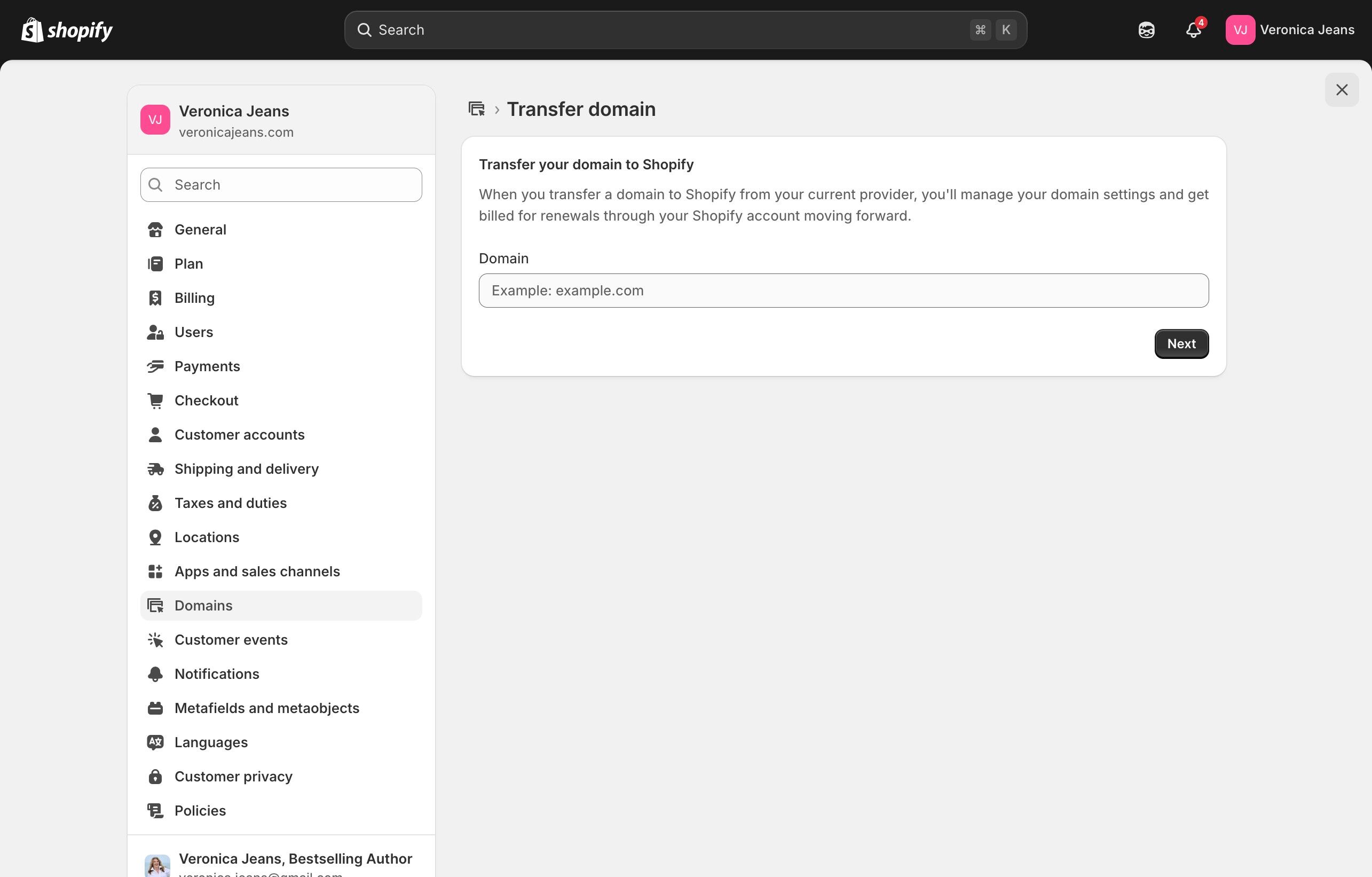Open the General settings page

pos(200,229)
